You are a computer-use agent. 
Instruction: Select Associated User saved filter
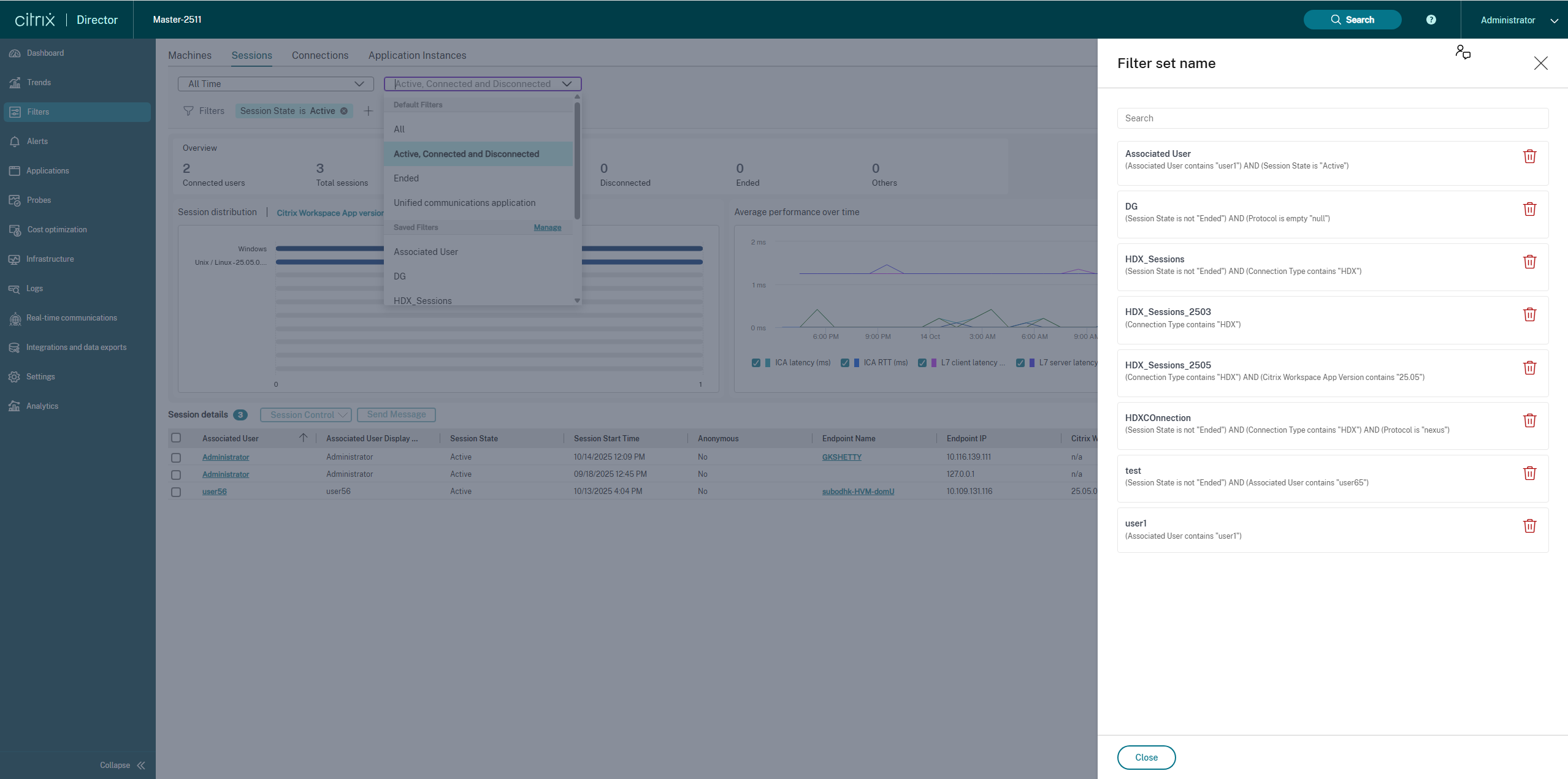478,252
